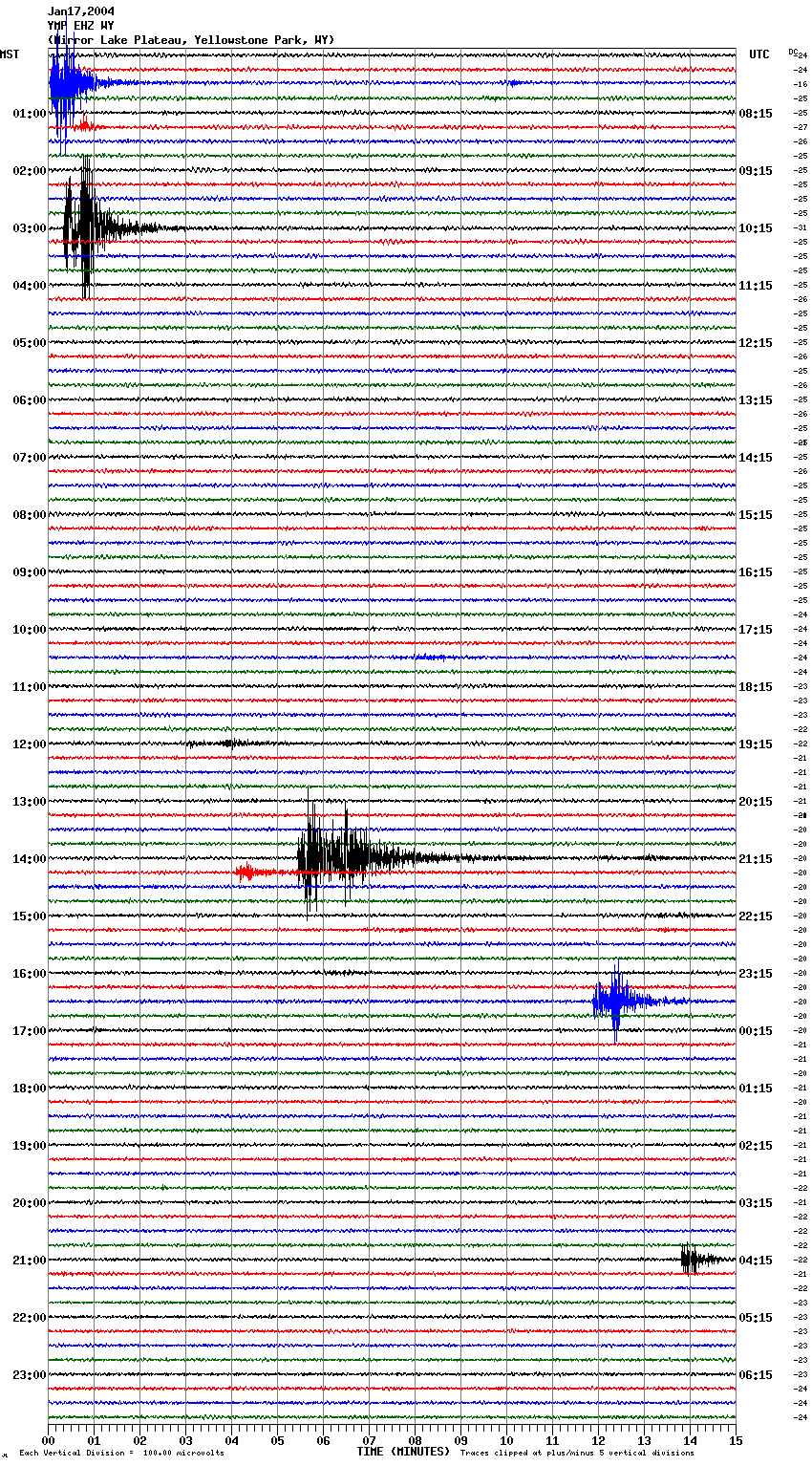Select the 03:00 MST time label

coord(30,228)
